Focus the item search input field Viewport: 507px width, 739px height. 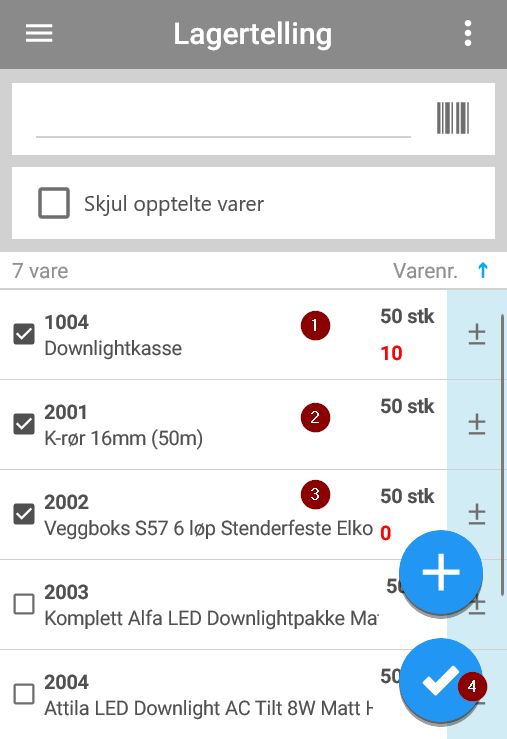[x=223, y=120]
